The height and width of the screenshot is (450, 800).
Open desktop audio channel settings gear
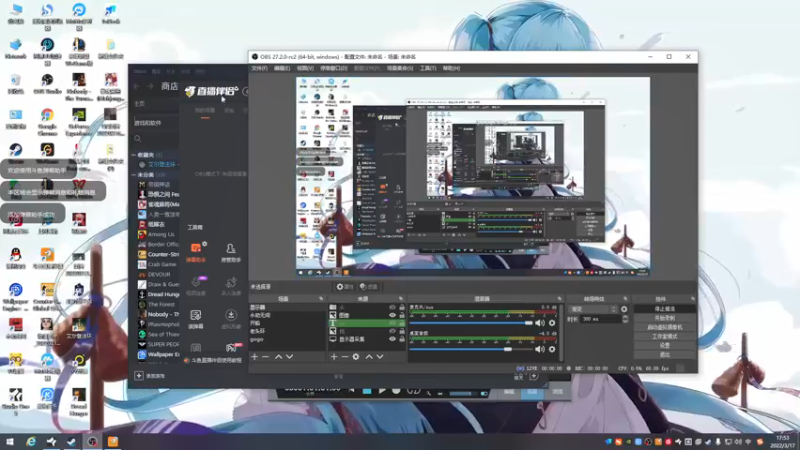coord(552,349)
